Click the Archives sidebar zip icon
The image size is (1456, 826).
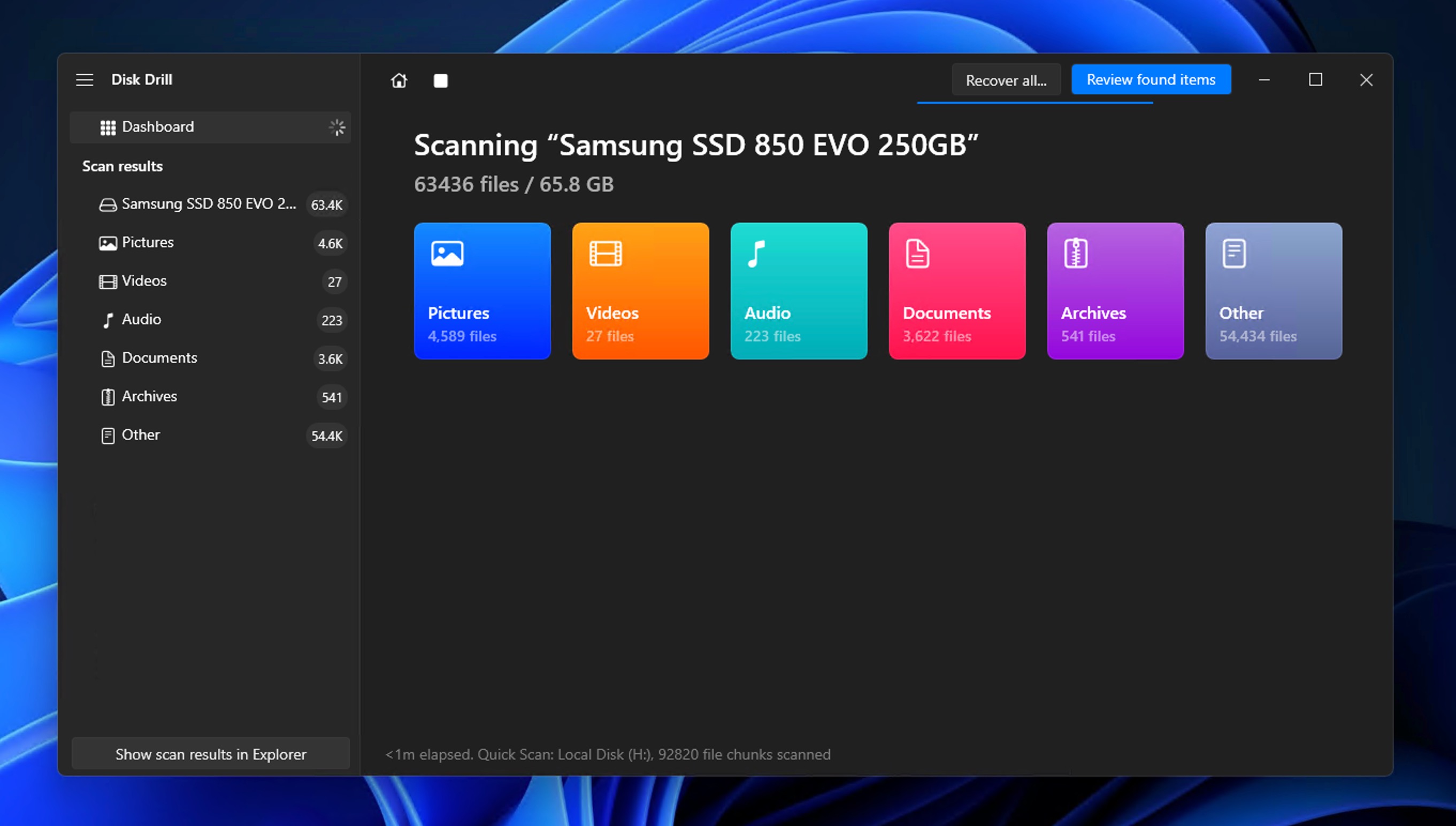tap(108, 397)
